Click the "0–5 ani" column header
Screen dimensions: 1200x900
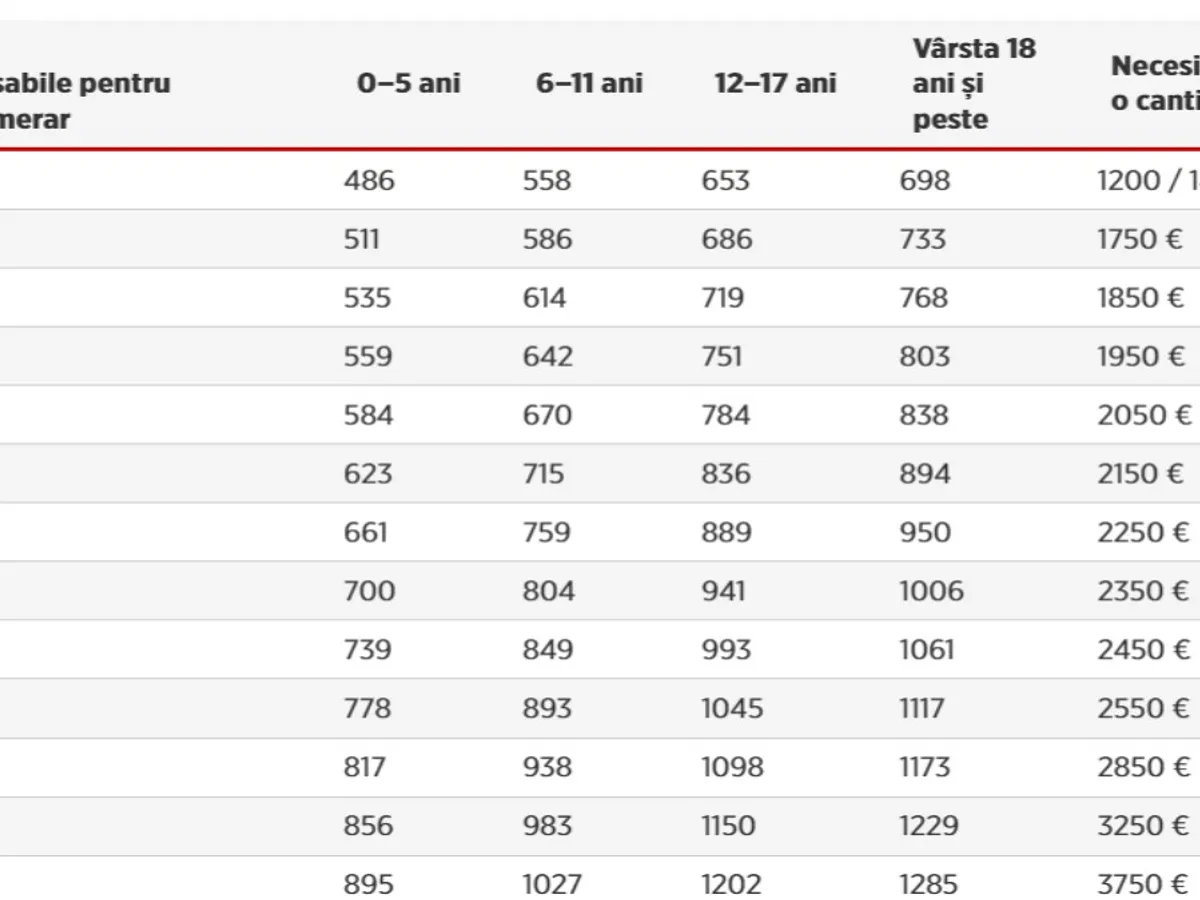click(x=408, y=83)
